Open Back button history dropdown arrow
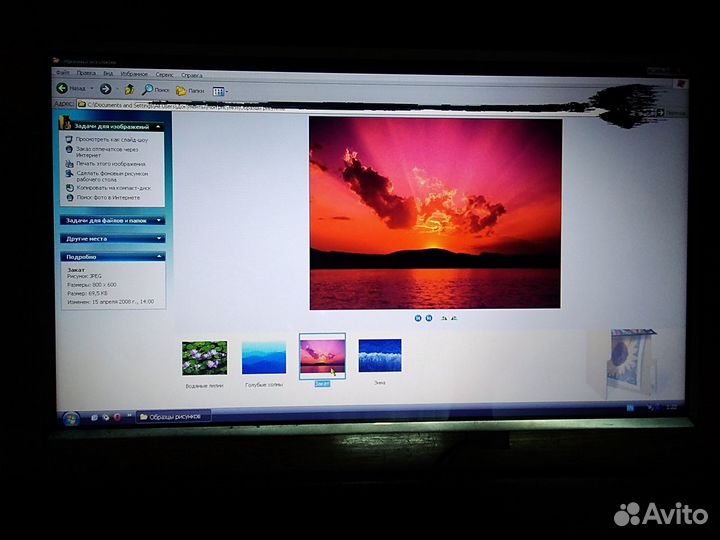Screen dimensions: 720x540 (92, 88)
